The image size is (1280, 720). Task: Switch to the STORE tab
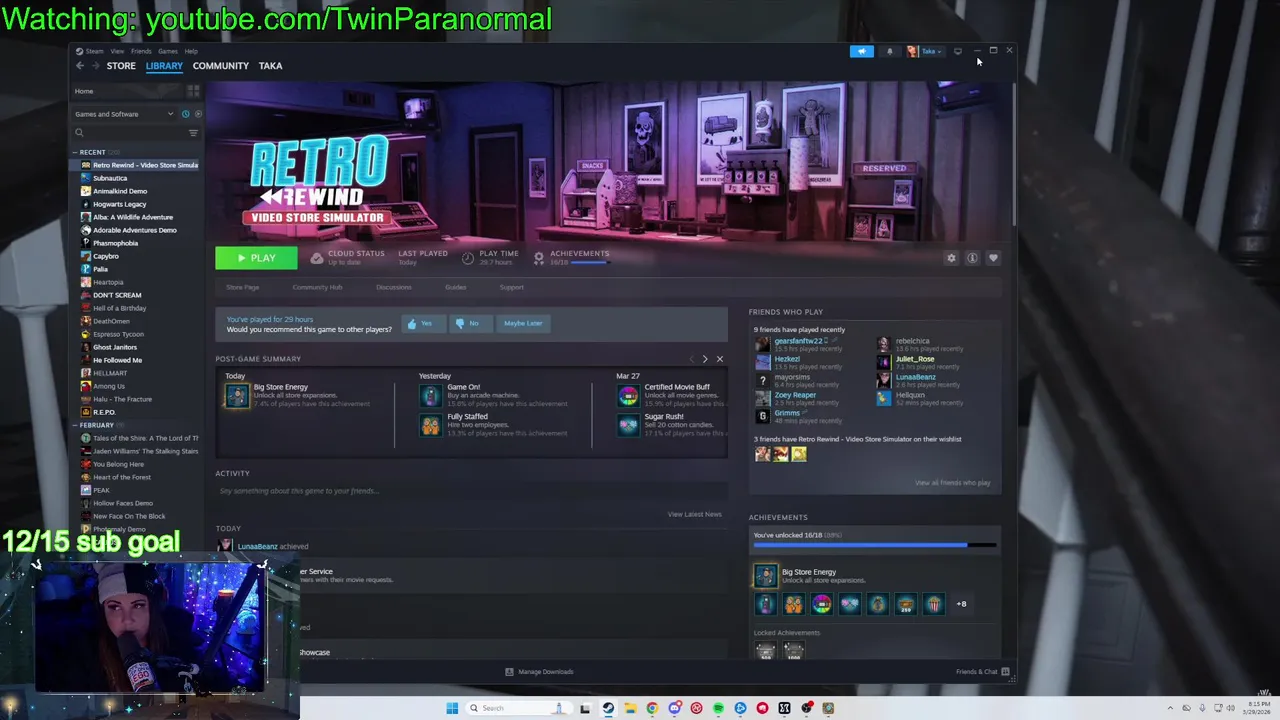[121, 66]
